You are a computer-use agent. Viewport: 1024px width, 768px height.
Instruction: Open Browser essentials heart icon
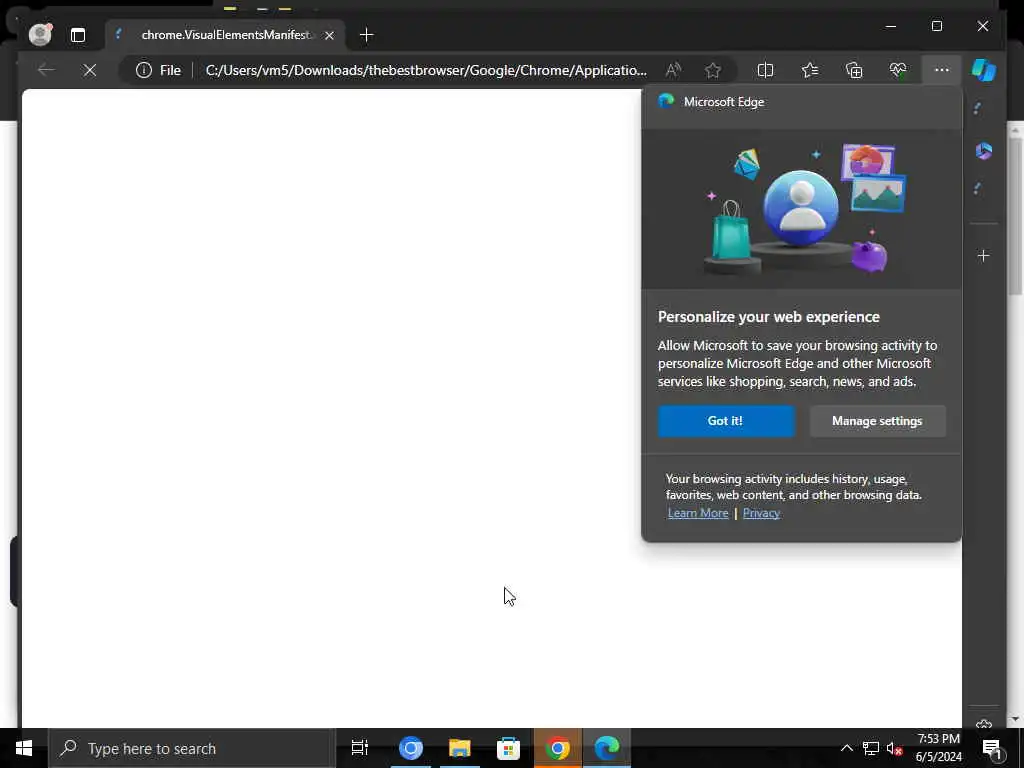pos(898,70)
